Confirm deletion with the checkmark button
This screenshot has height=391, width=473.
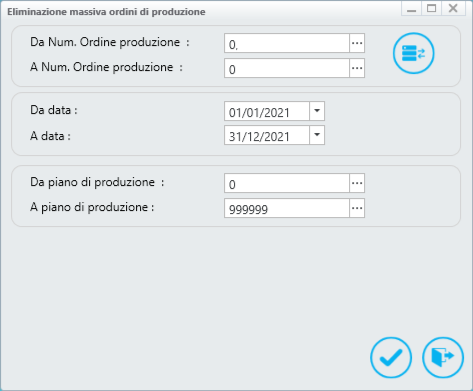coord(391,357)
